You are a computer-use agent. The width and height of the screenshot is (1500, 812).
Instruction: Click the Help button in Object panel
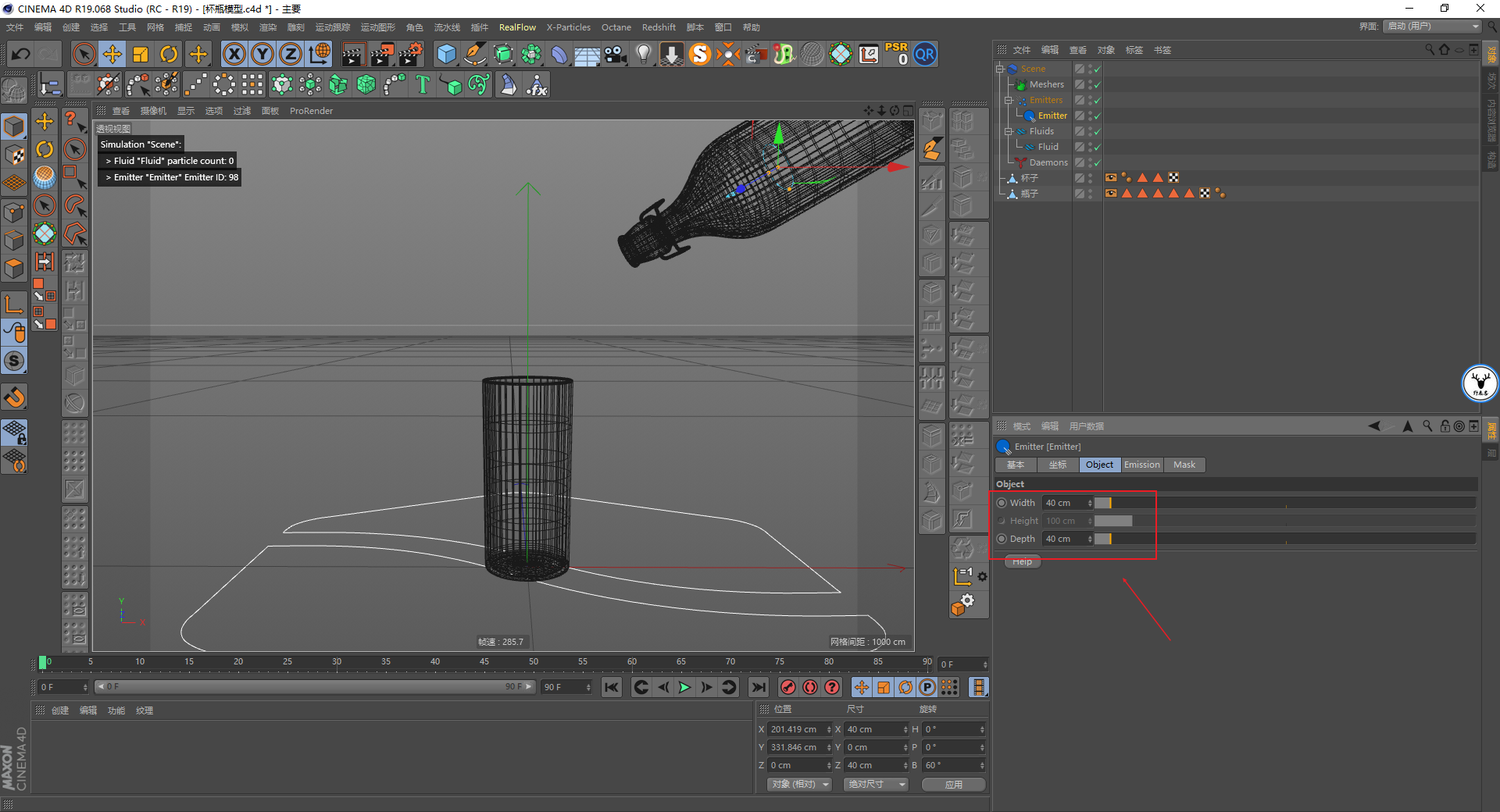pos(1022,562)
